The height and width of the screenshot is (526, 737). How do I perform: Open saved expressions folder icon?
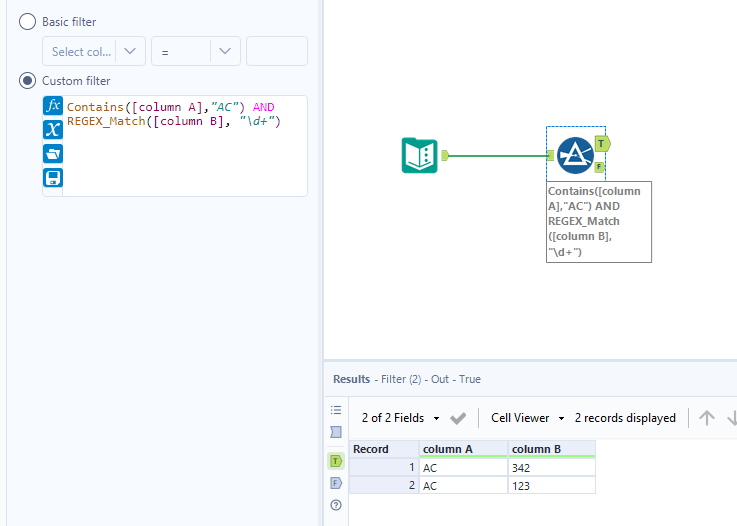pos(53,153)
